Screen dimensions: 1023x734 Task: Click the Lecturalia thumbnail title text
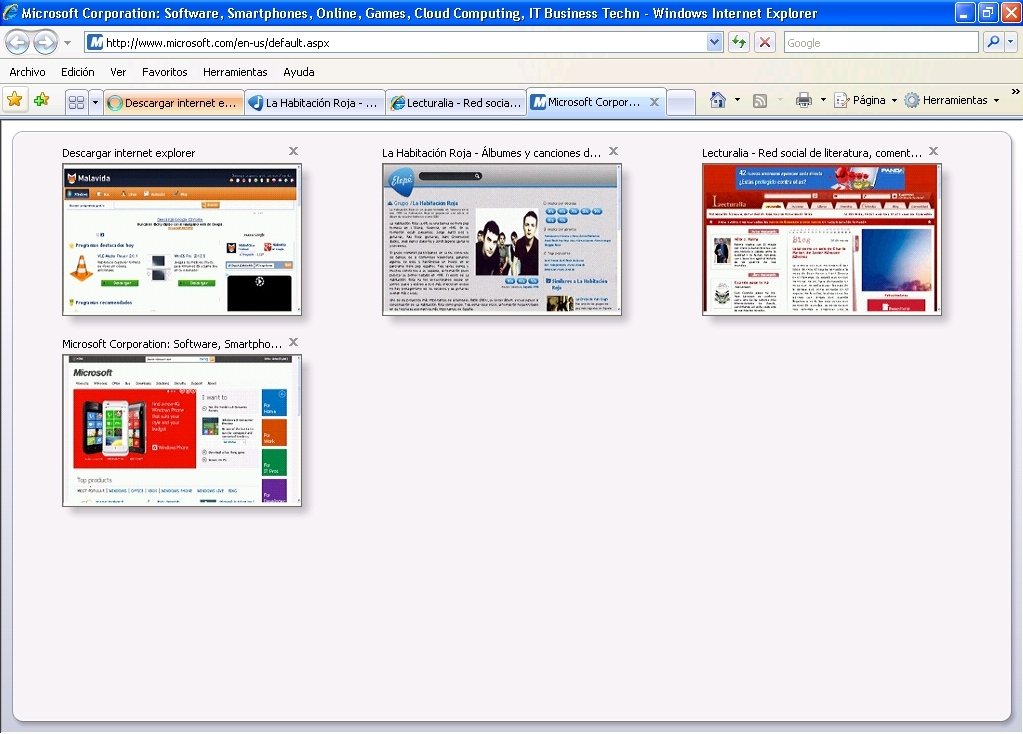812,153
